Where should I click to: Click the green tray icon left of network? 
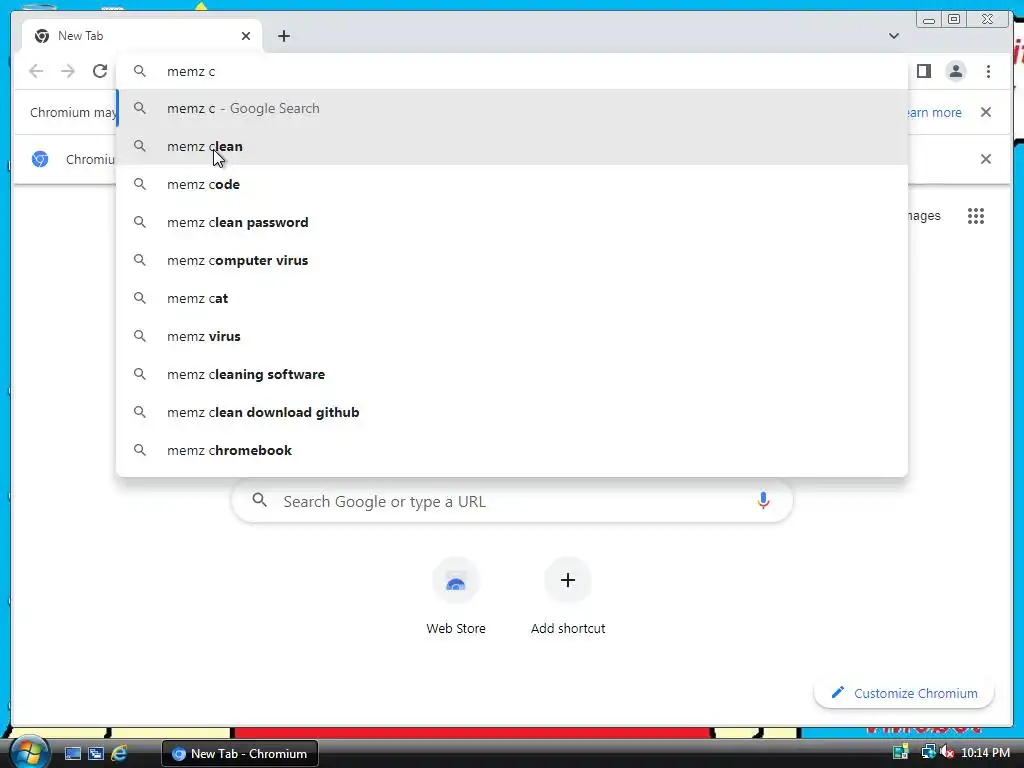pyautogui.click(x=901, y=752)
